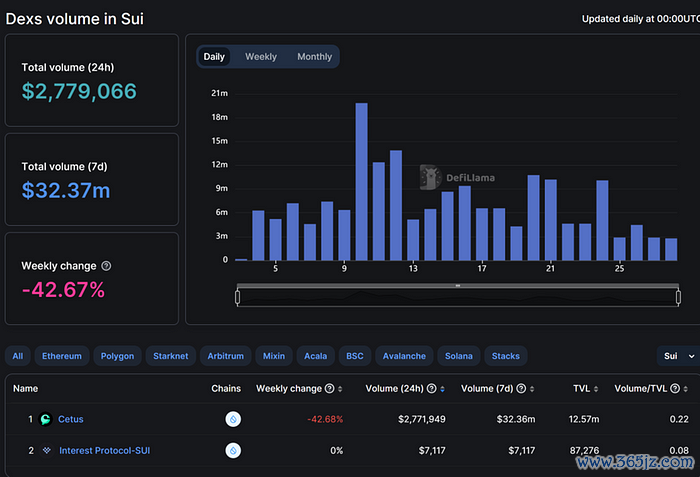The width and height of the screenshot is (700, 477).
Task: Click the $2,779,066 total volume value
Action: (79, 92)
